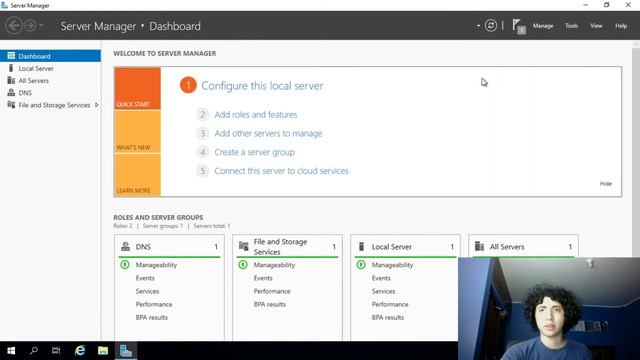640x360 pixels.
Task: Click Configure this local server
Action: tap(262, 86)
